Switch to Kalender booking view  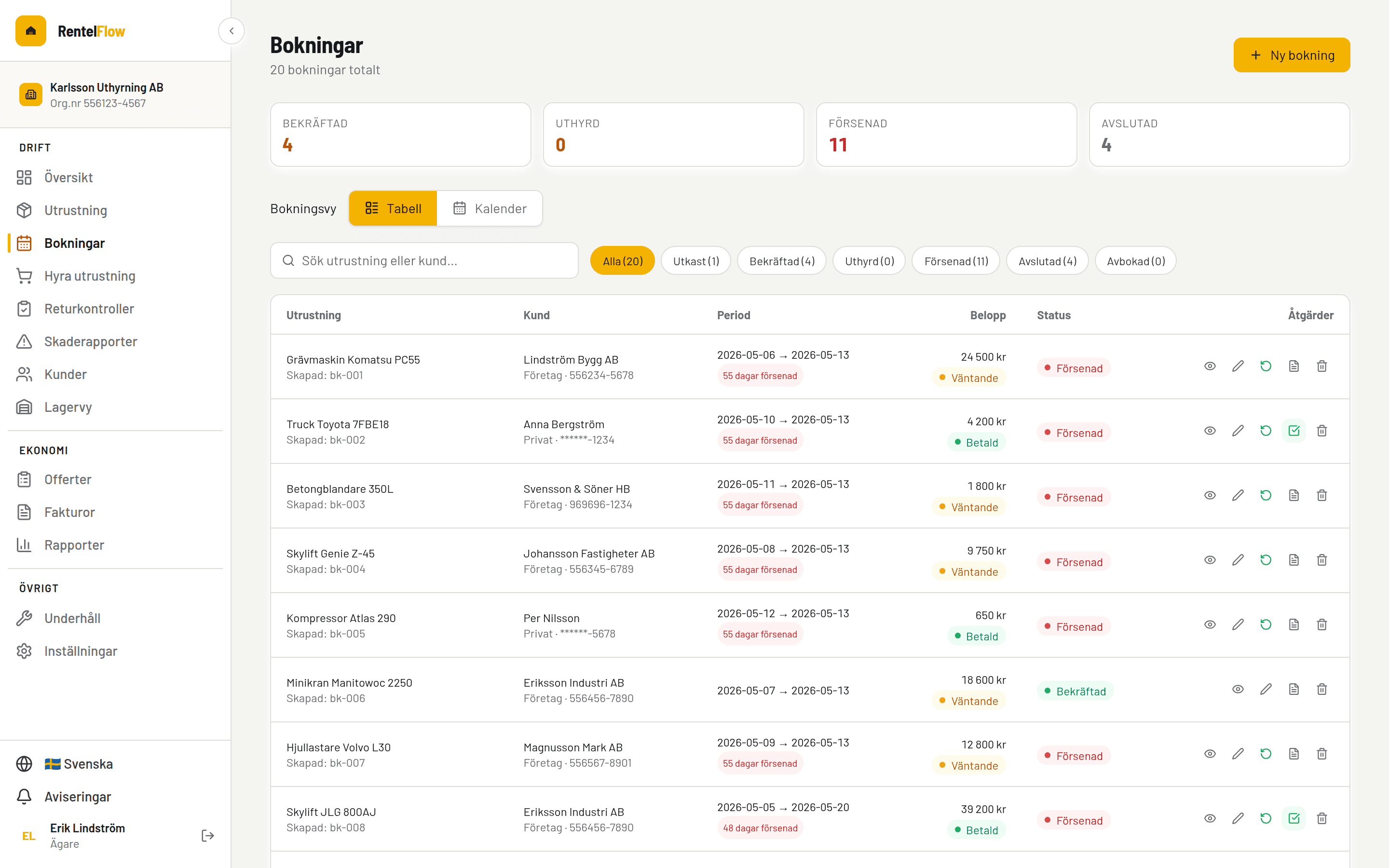click(490, 208)
